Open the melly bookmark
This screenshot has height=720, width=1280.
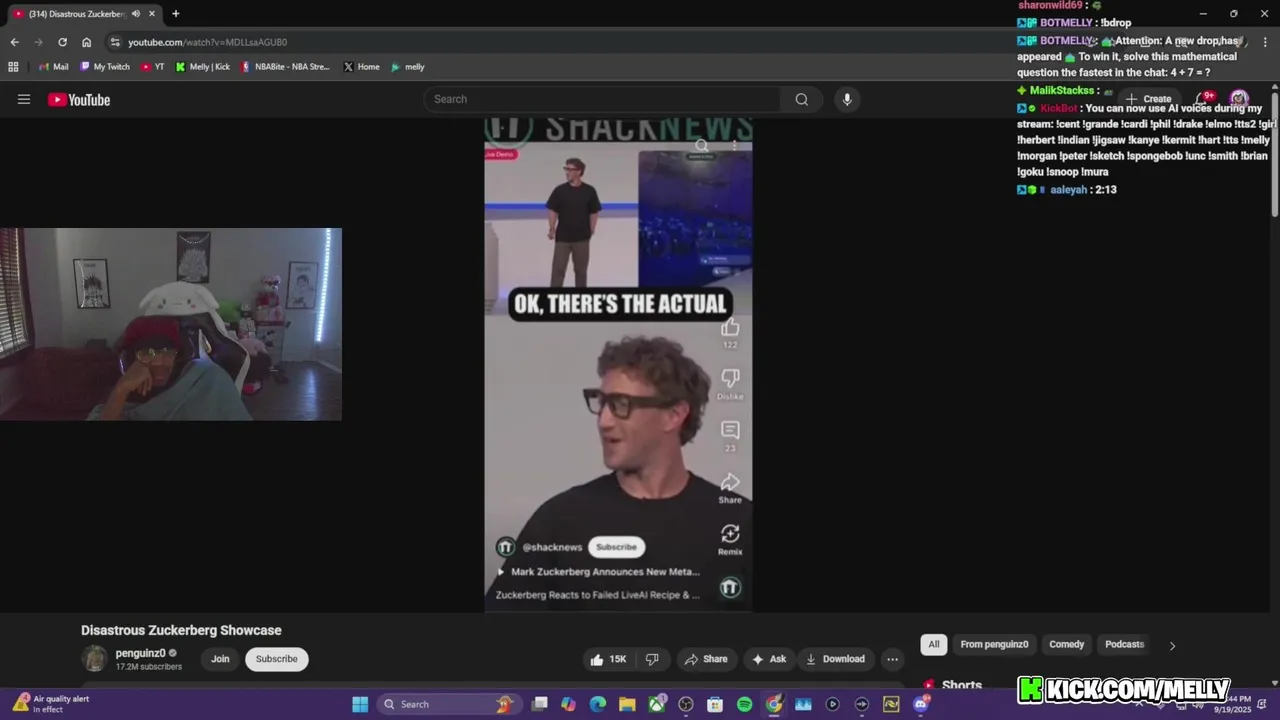pos(408,67)
